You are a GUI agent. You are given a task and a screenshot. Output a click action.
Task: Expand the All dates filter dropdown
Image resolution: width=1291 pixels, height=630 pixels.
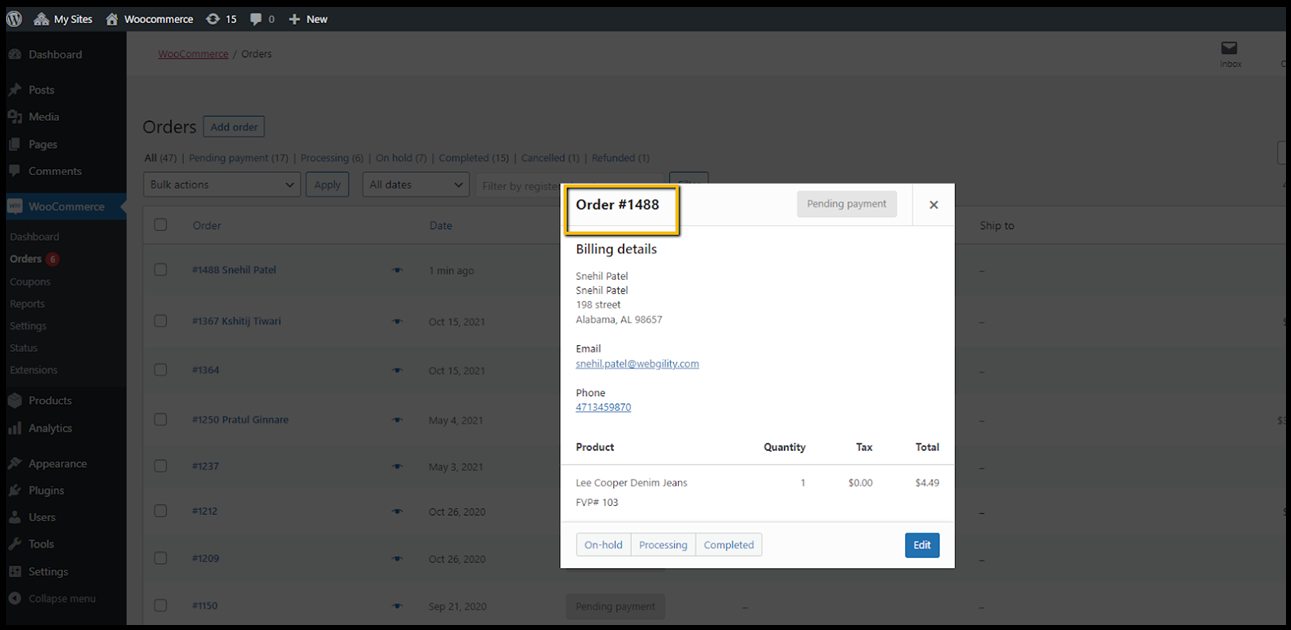pos(415,185)
